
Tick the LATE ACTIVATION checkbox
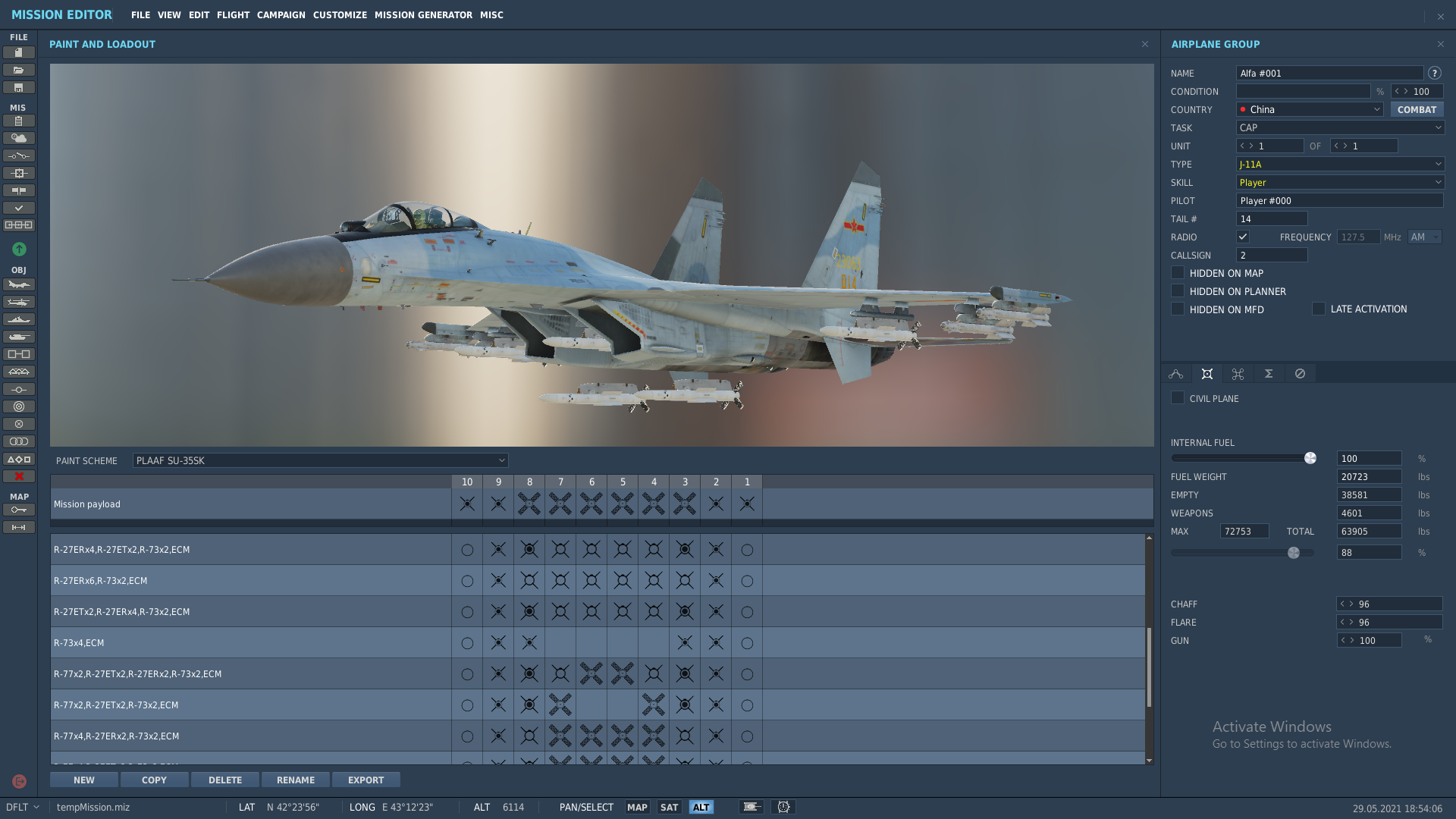pyautogui.click(x=1319, y=309)
